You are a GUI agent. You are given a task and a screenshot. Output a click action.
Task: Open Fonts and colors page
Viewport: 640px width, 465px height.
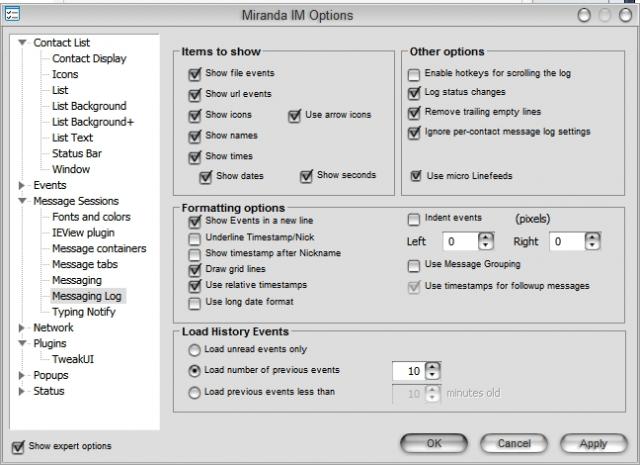coord(91,217)
